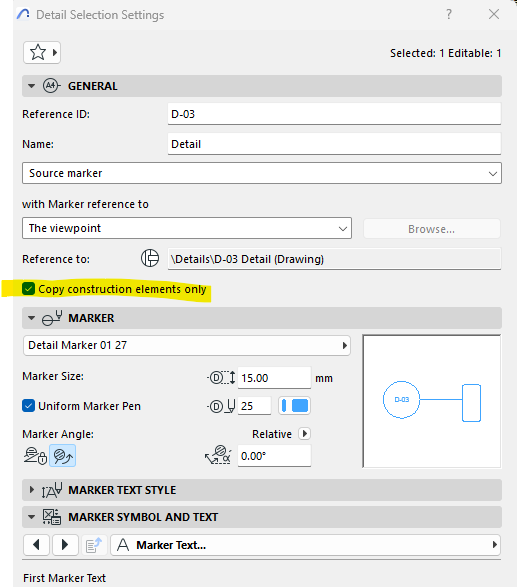Edit the Reference ID field D-03

click(334, 114)
